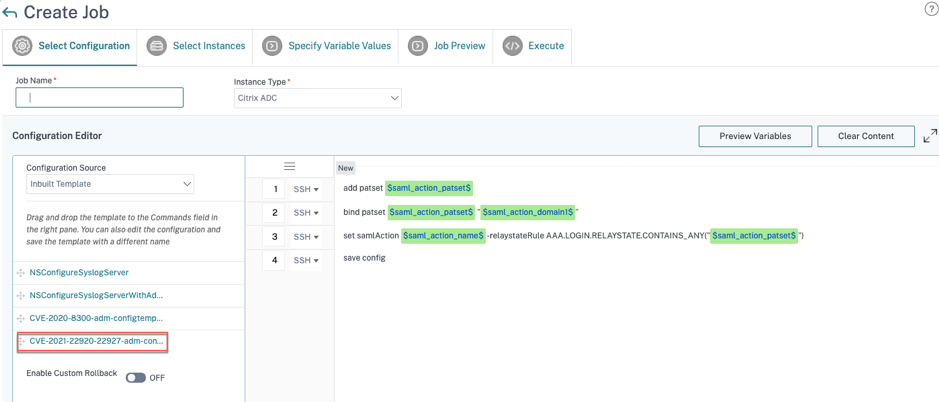Click line number 4 box

tap(274, 261)
